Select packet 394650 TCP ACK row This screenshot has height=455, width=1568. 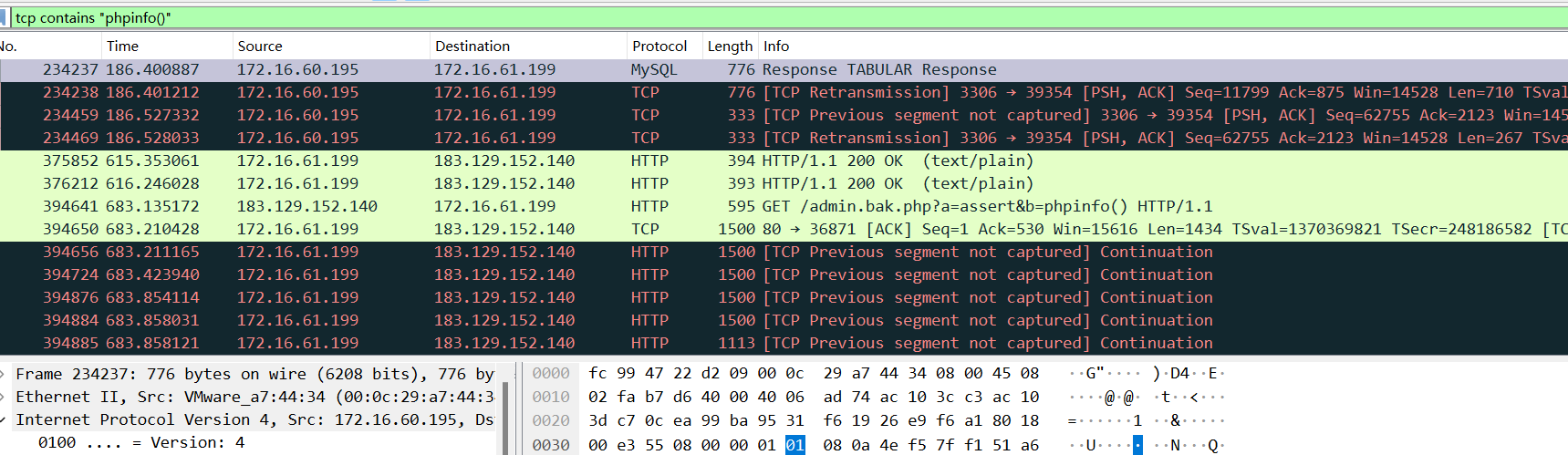tap(784, 229)
